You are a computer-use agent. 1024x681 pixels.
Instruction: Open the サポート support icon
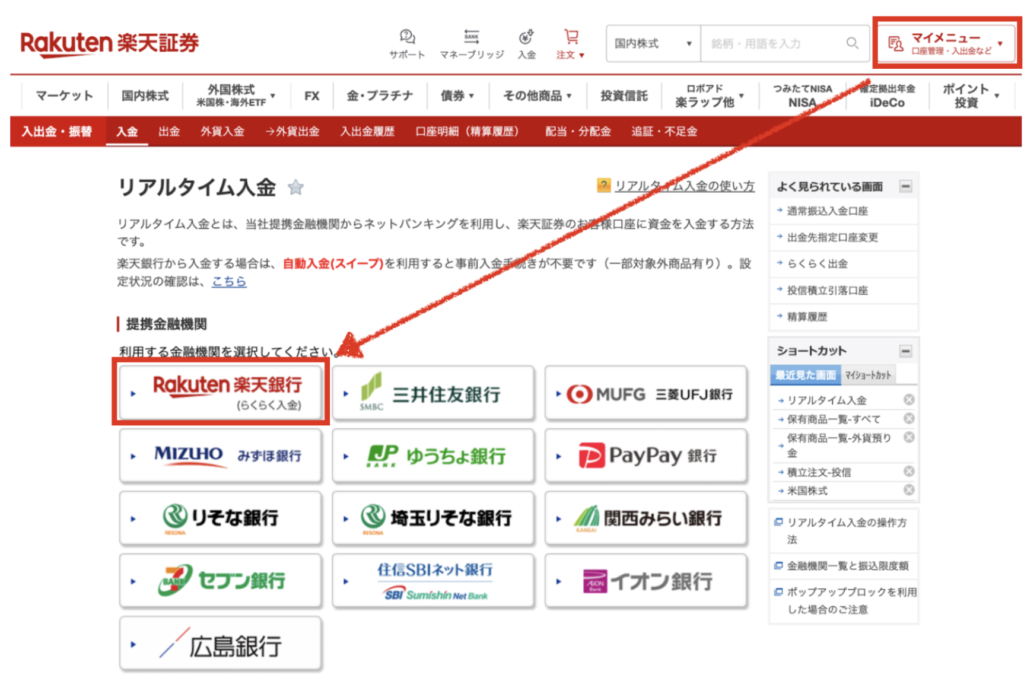(407, 44)
